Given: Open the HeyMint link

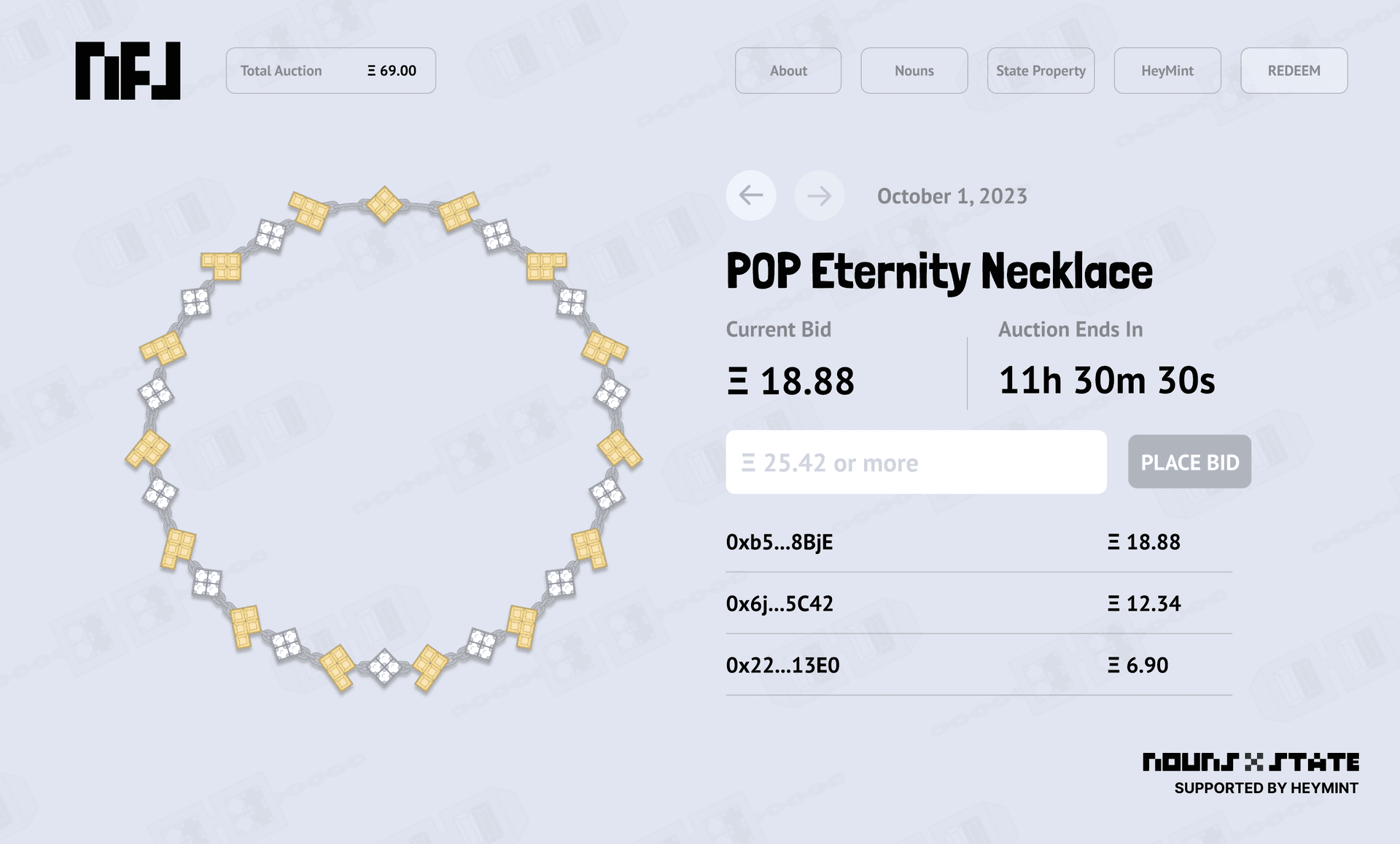Looking at the screenshot, I should coord(1167,71).
